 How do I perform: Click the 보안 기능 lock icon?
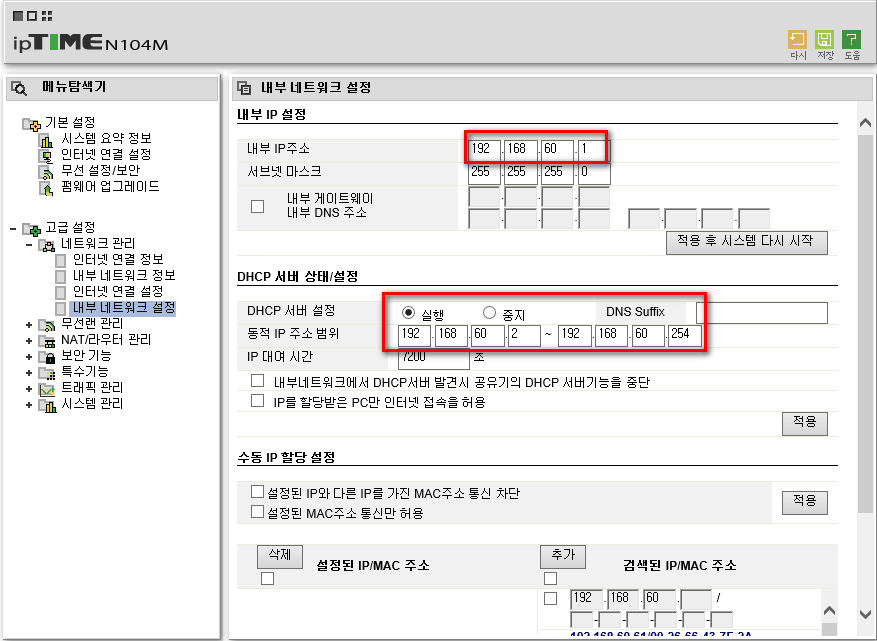[47, 357]
